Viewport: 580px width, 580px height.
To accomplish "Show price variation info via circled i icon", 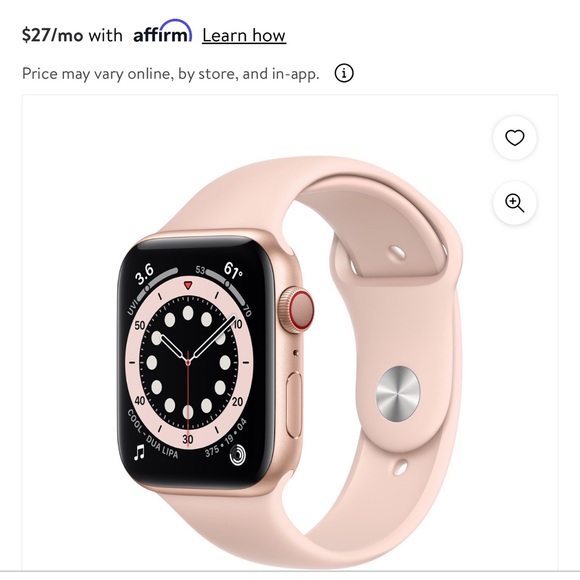I will click(x=344, y=73).
